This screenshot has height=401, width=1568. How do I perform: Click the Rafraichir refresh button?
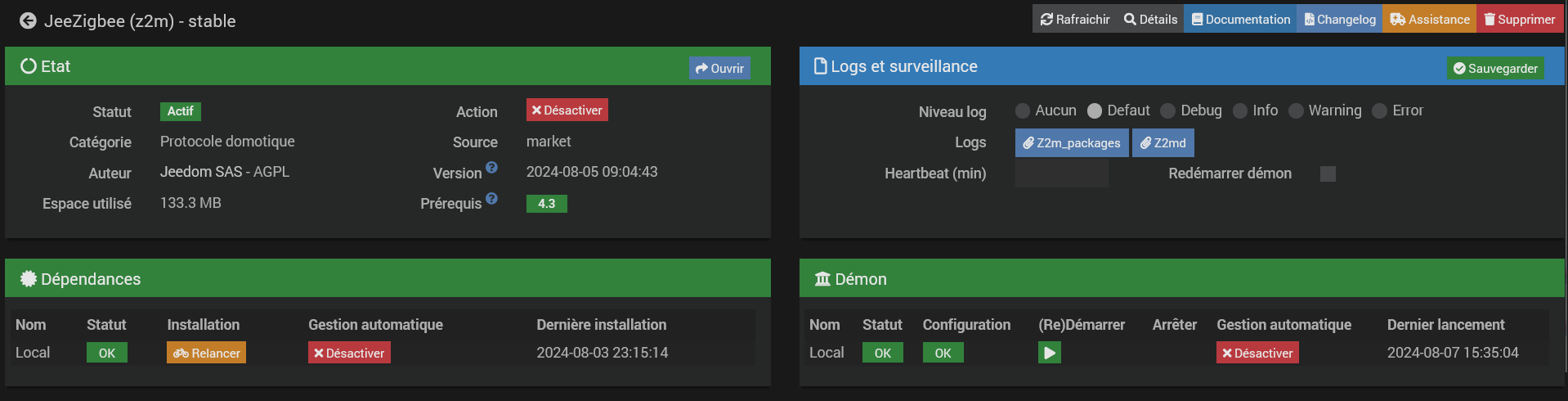[1075, 20]
